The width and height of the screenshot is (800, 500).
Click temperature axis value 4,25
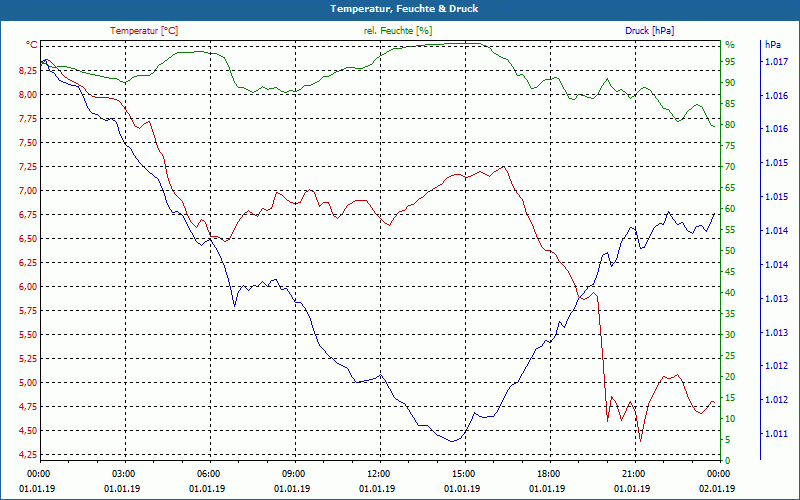pyautogui.click(x=28, y=455)
